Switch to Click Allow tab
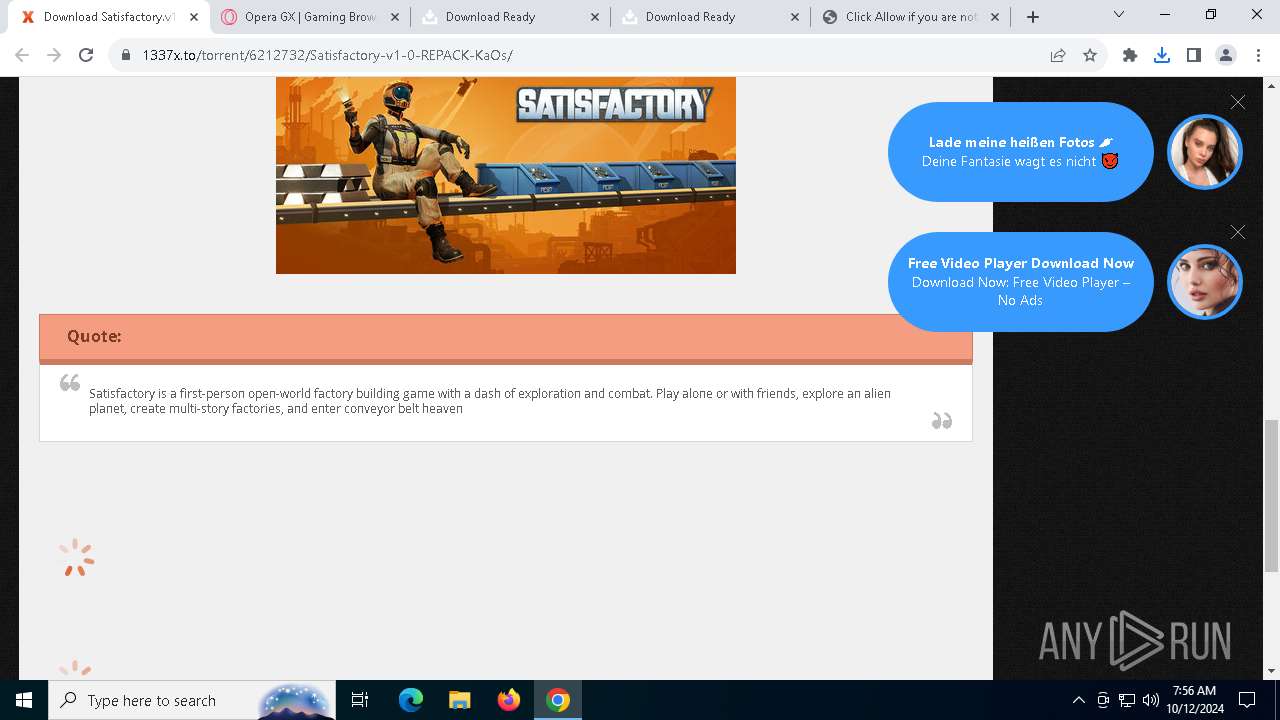 (910, 17)
